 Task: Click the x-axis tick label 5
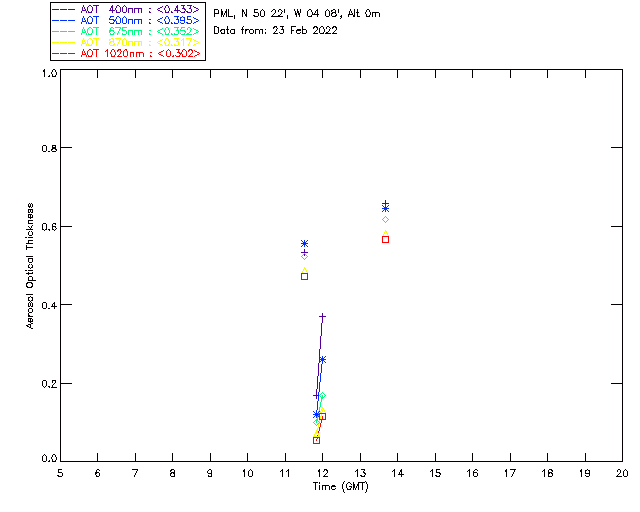pyautogui.click(x=60, y=474)
